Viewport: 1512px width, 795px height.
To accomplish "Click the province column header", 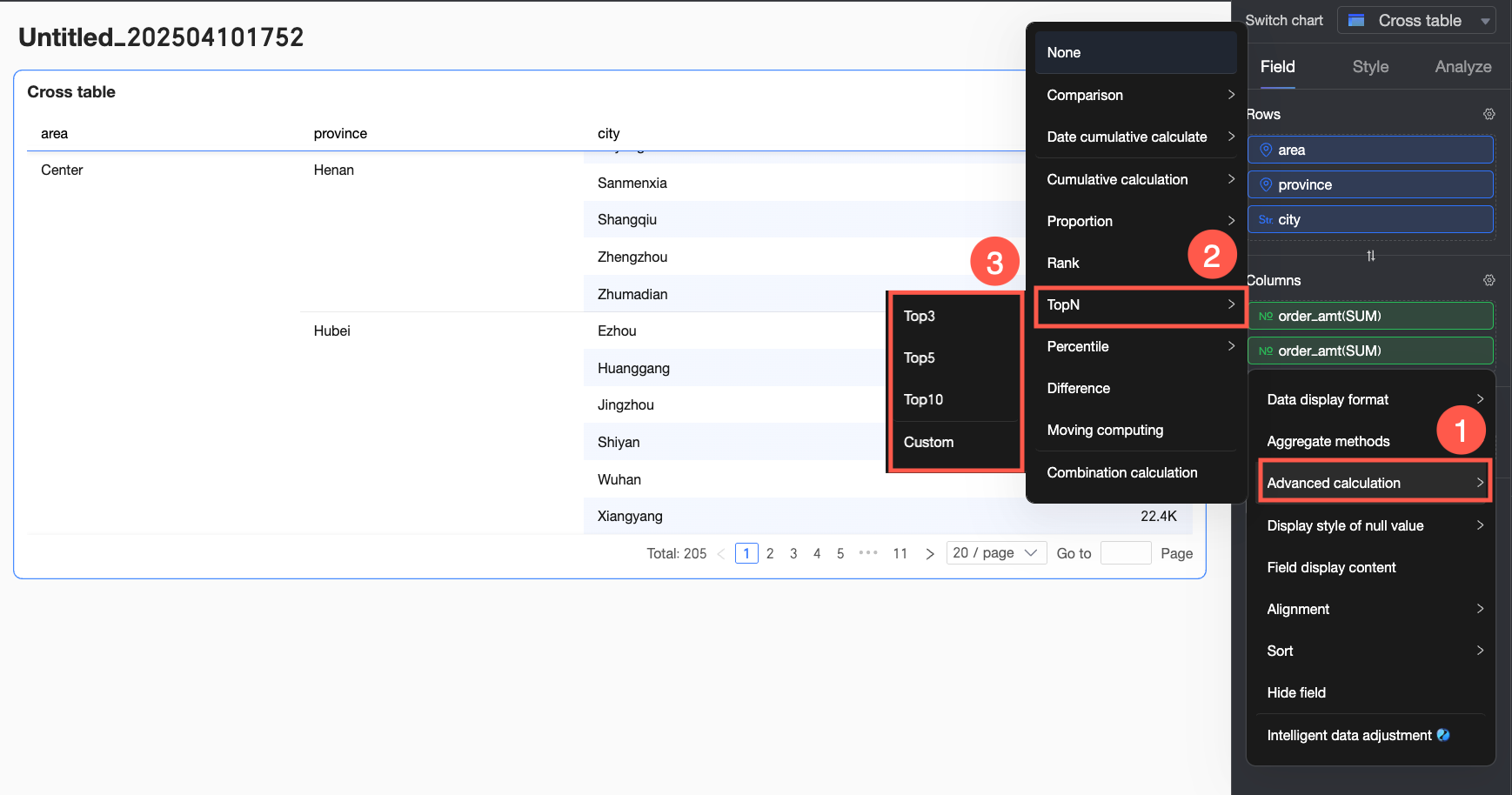I will tap(340, 133).
